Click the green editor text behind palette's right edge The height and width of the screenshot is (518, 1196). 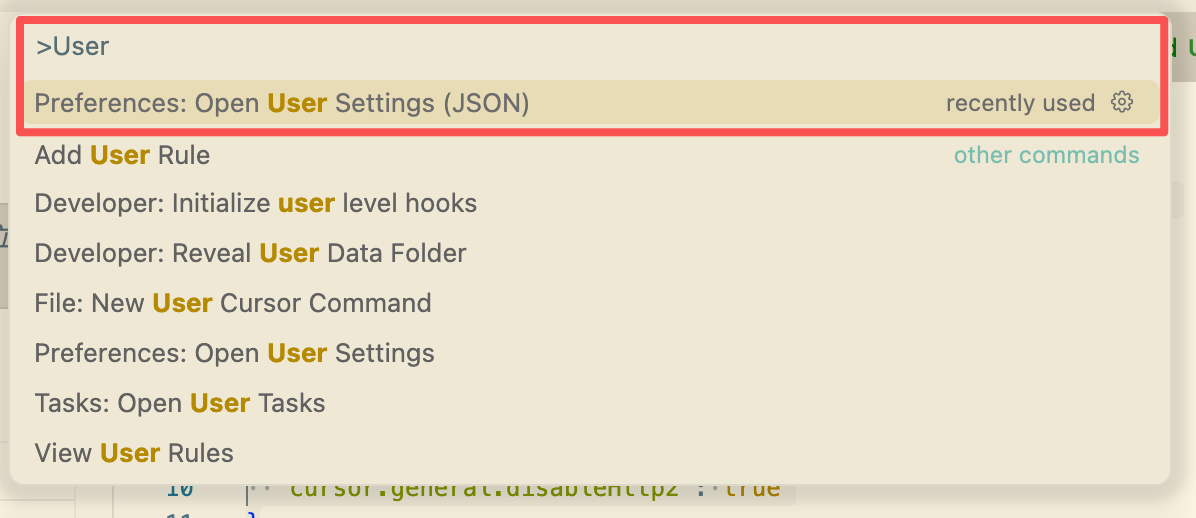(x=1190, y=46)
